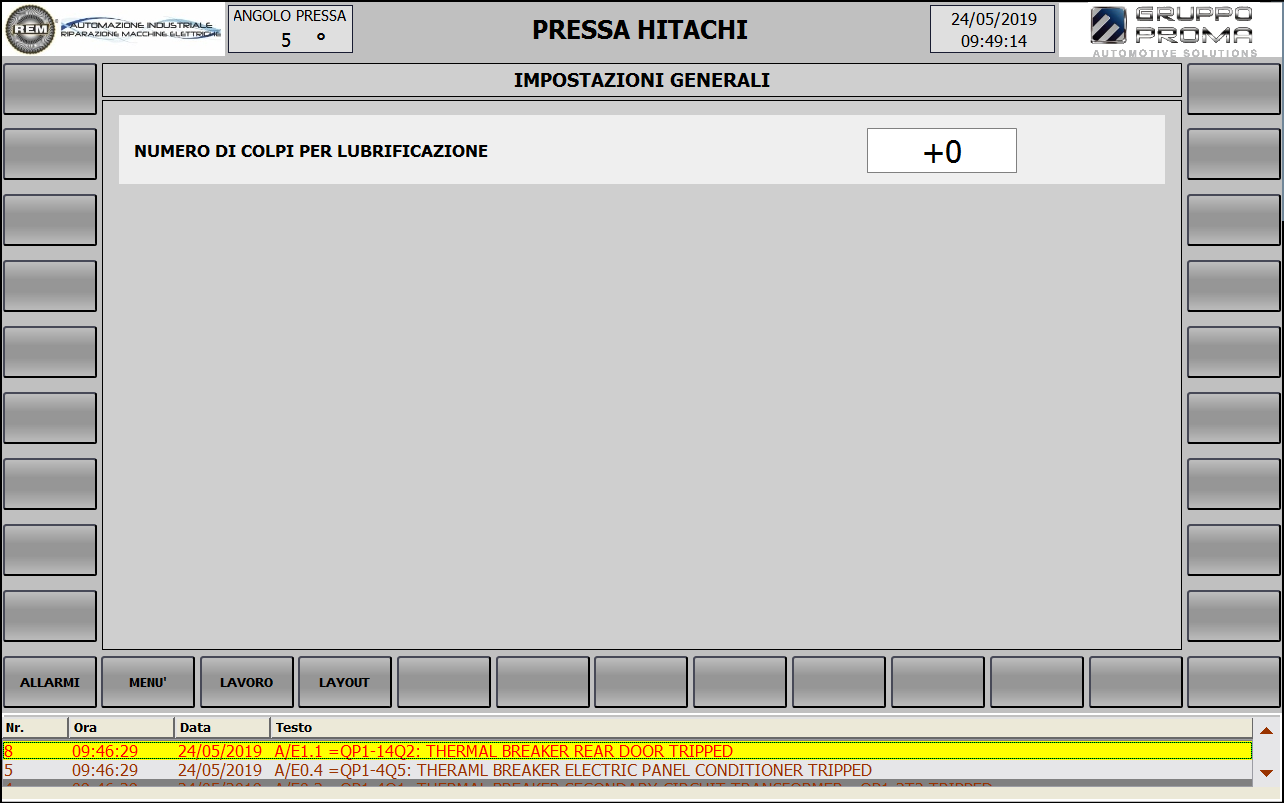Click alarm number 5 in the Nr. column
Image resolution: width=1284 pixels, height=803 pixels.
coord(9,770)
